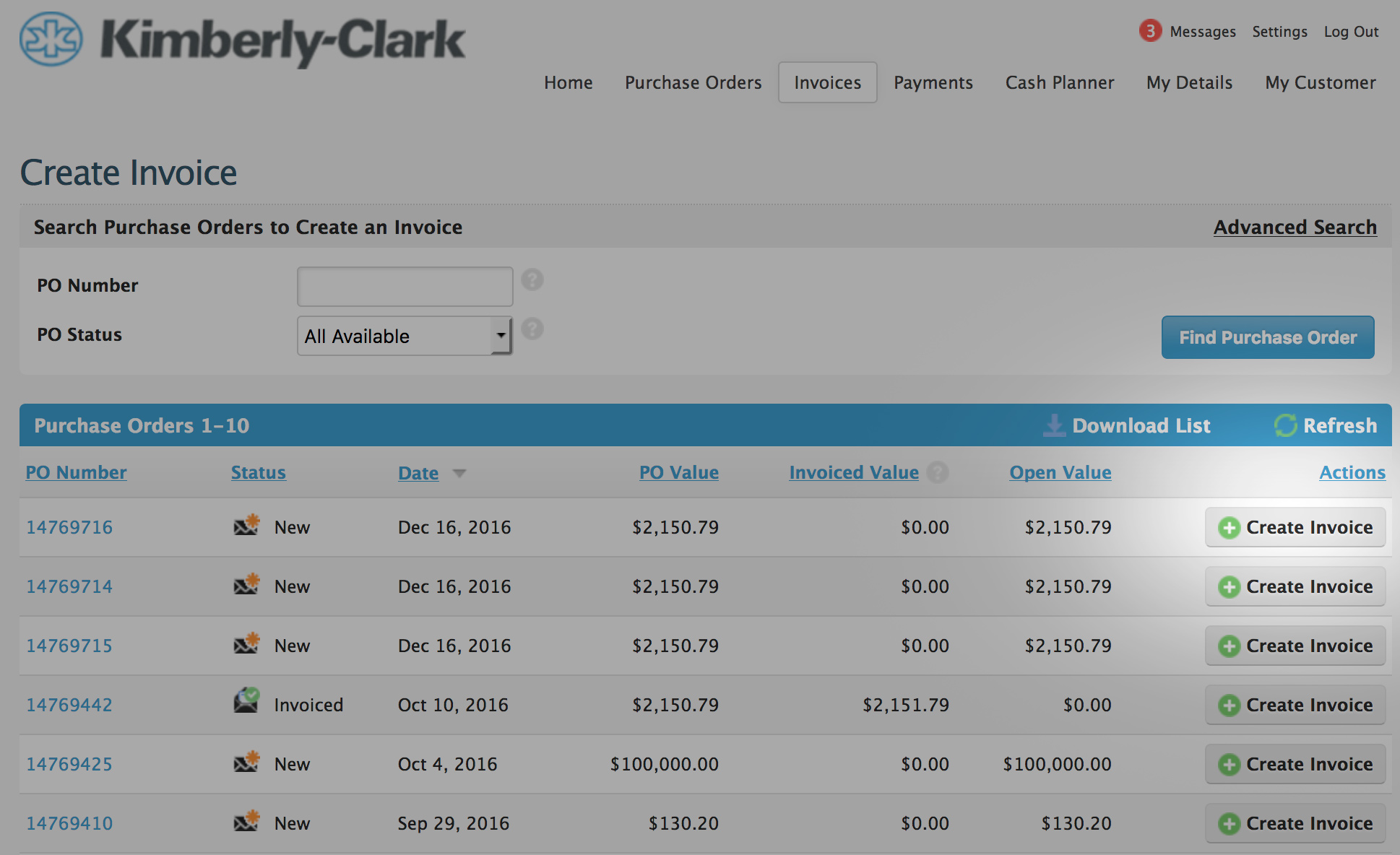Click green plus icon in 14769714 row
The height and width of the screenshot is (855, 1400).
[x=1229, y=587]
